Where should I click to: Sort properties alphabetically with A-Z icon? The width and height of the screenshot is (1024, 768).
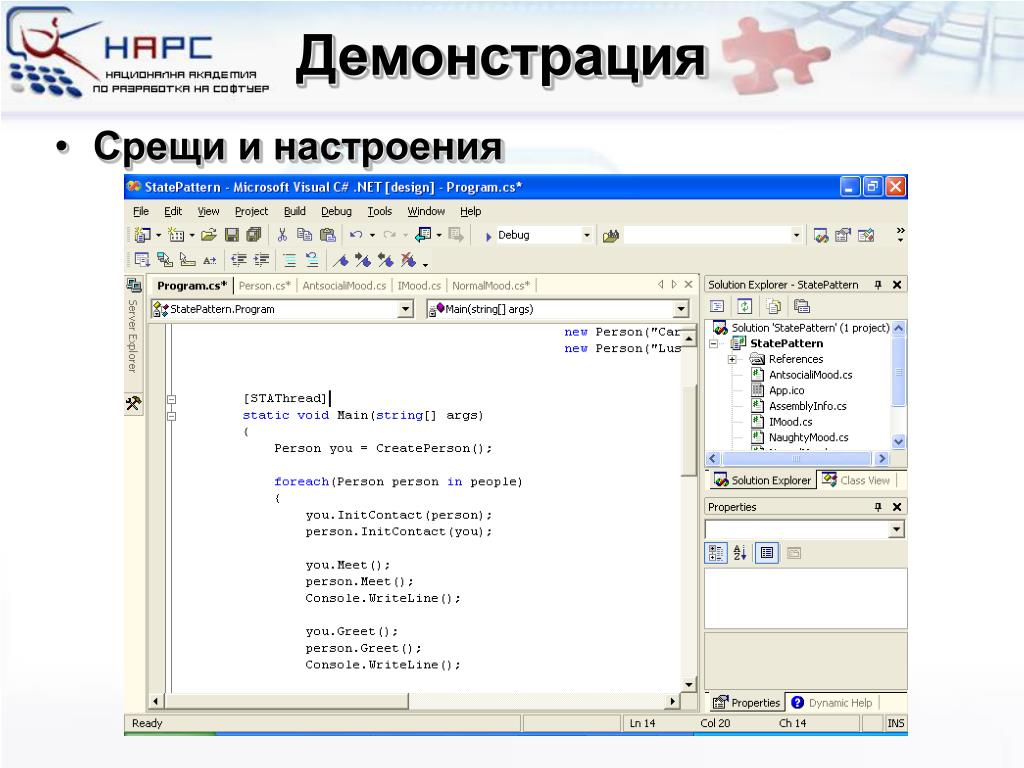(740, 553)
